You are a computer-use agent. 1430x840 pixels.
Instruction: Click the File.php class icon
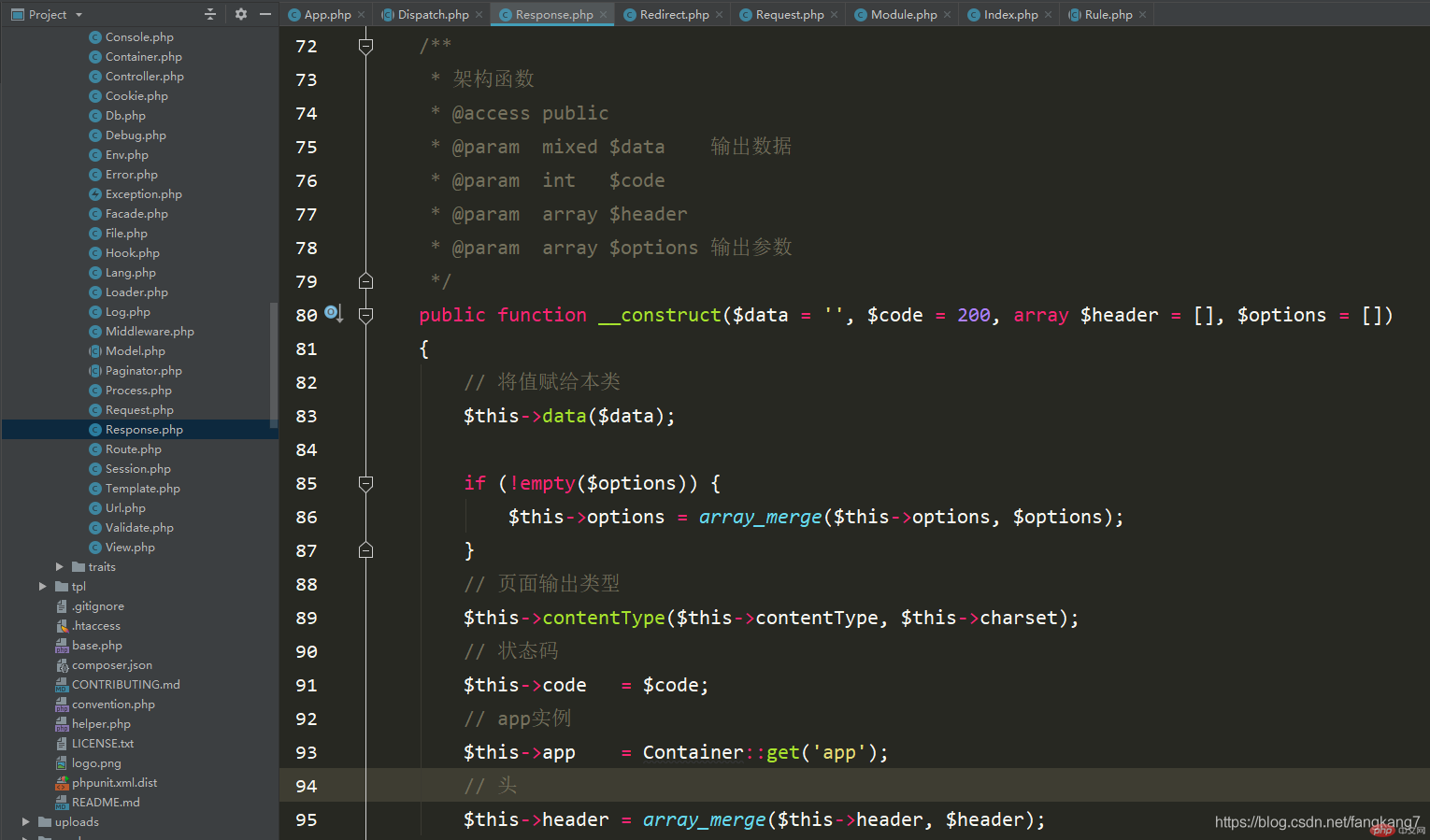(x=95, y=234)
